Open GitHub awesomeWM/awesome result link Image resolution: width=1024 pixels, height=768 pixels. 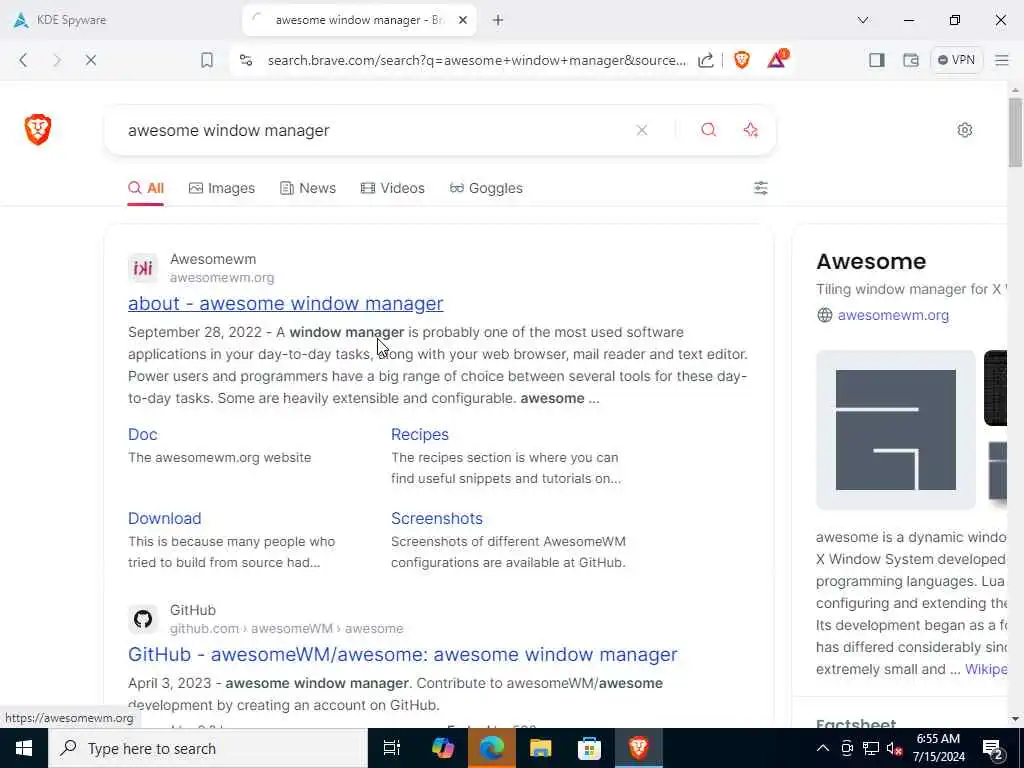pyautogui.click(x=402, y=654)
